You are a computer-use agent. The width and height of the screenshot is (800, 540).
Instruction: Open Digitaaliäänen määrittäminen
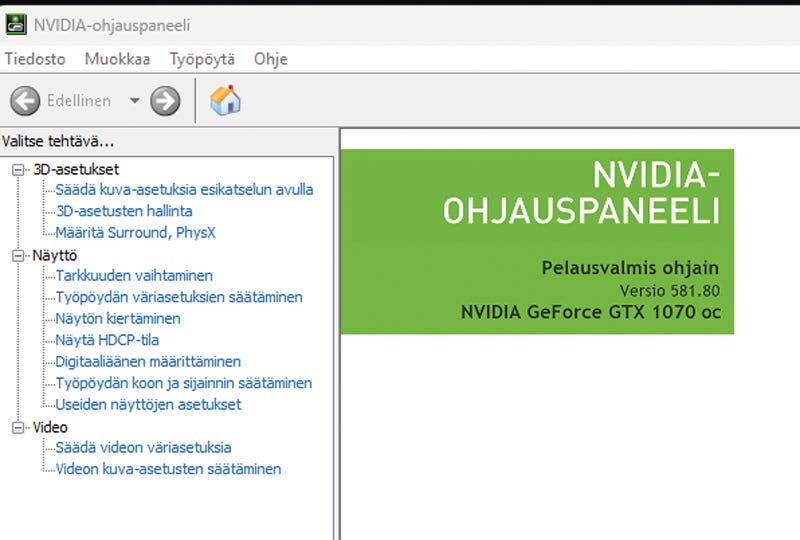click(148, 361)
